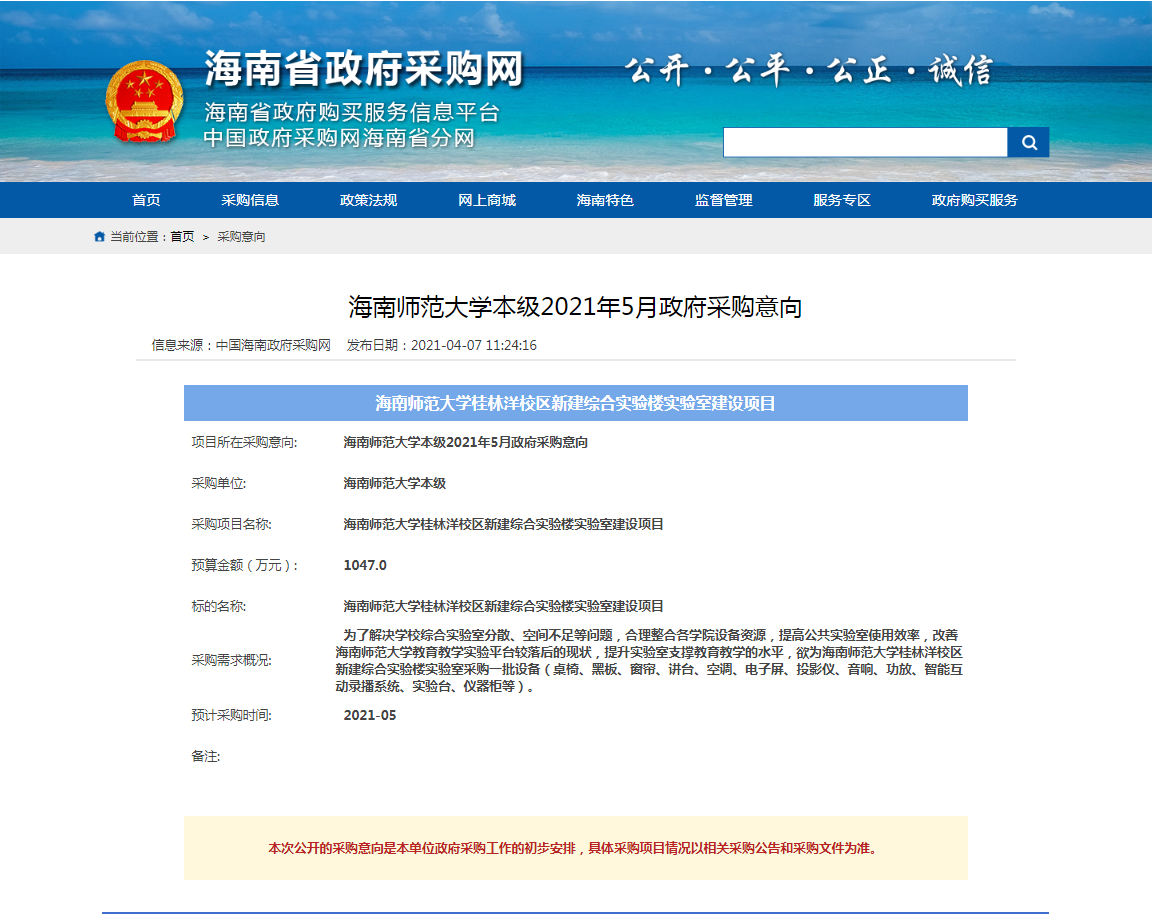This screenshot has width=1152, height=914.
Task: Open the 网上商城 navigation menu
Action: click(487, 200)
